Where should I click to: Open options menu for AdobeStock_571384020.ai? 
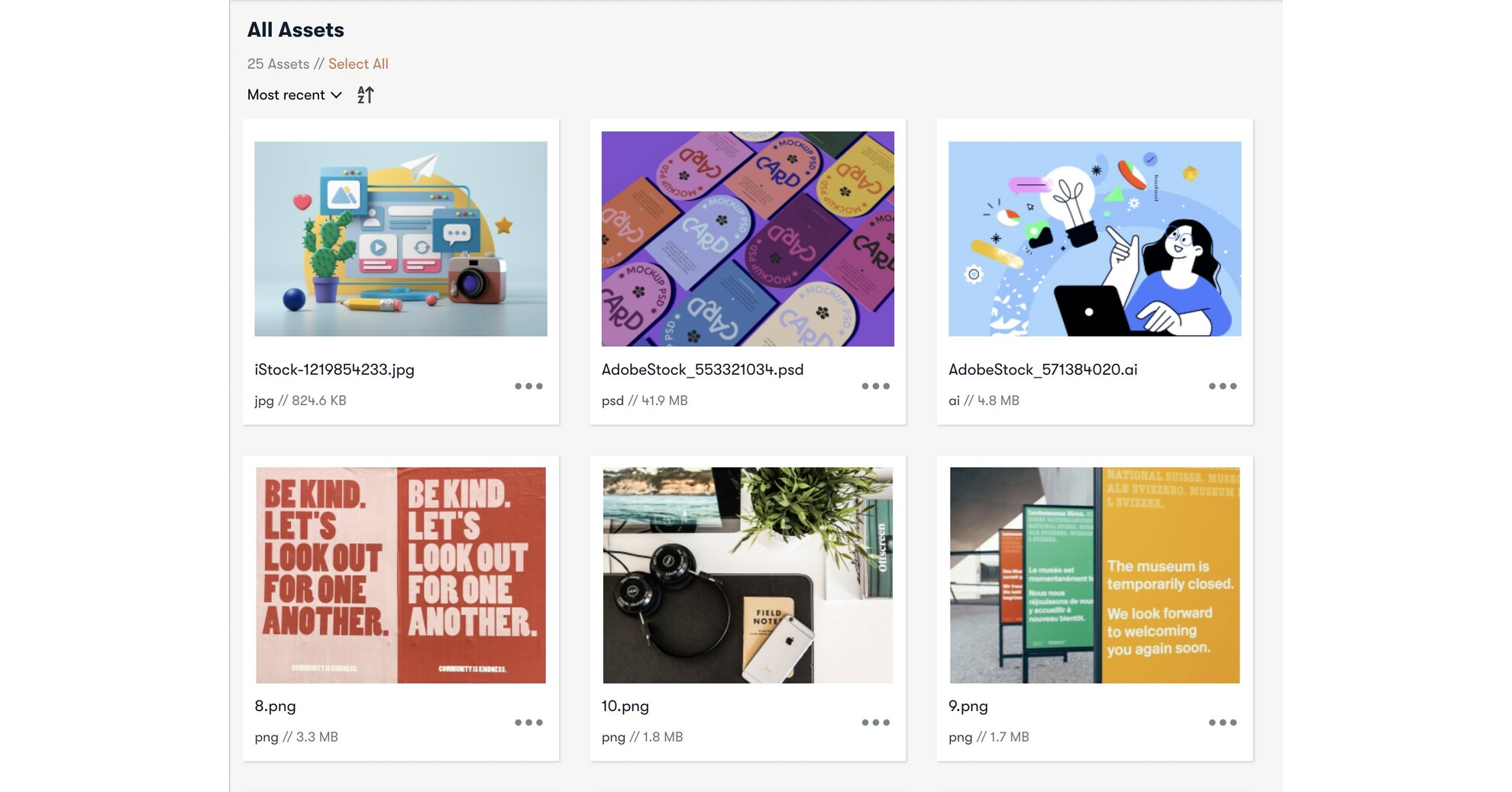click(1222, 386)
